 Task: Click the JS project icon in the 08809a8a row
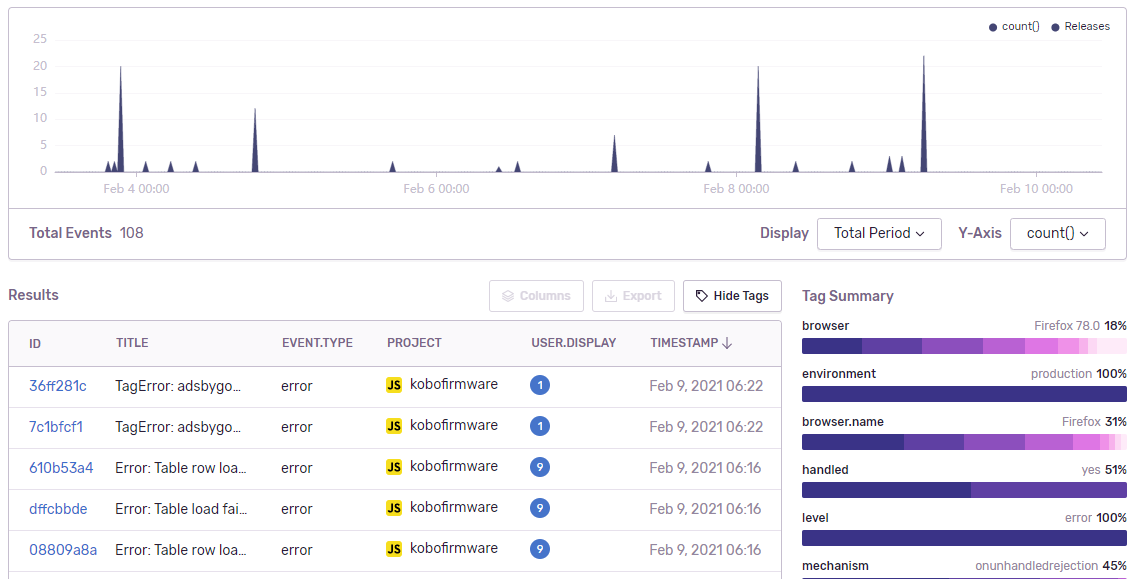394,549
